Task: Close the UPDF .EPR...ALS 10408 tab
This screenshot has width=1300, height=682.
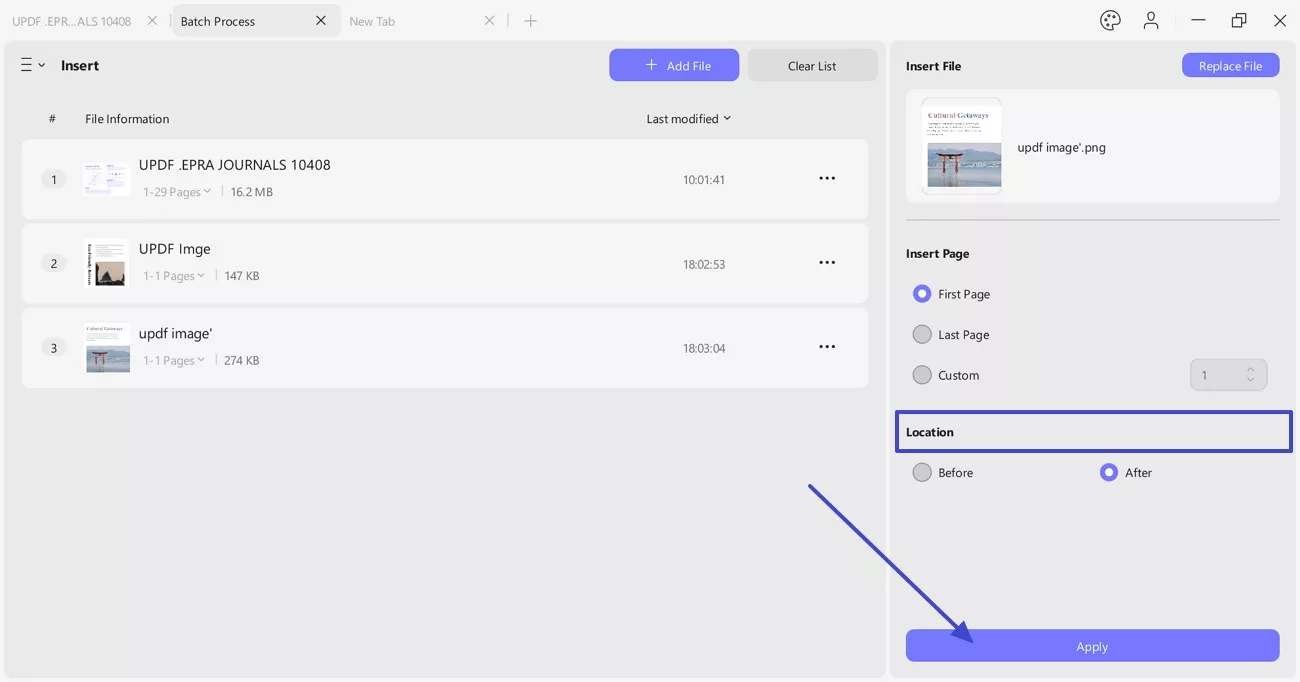Action: [152, 21]
